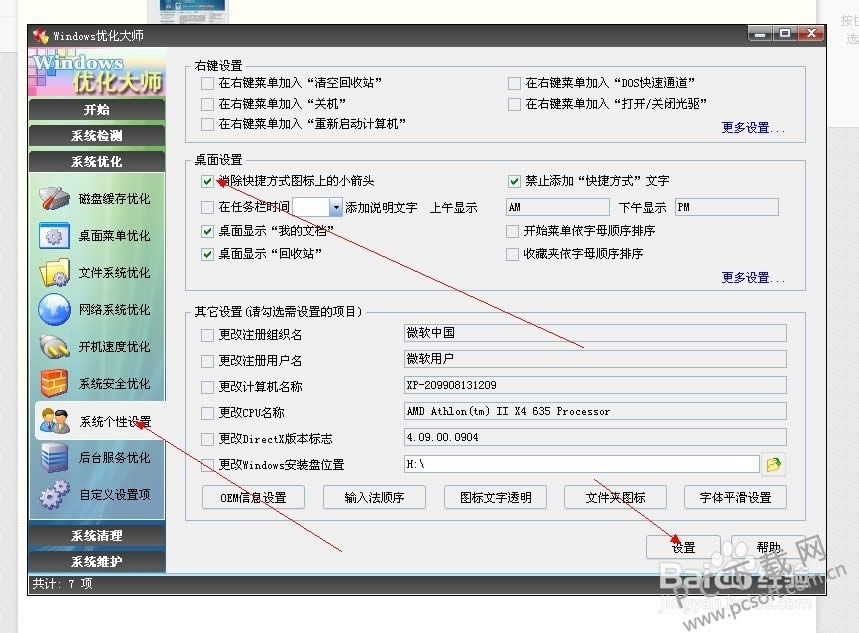Open 系统安全优化 firewall brick icon
859x633 pixels.
(x=54, y=383)
